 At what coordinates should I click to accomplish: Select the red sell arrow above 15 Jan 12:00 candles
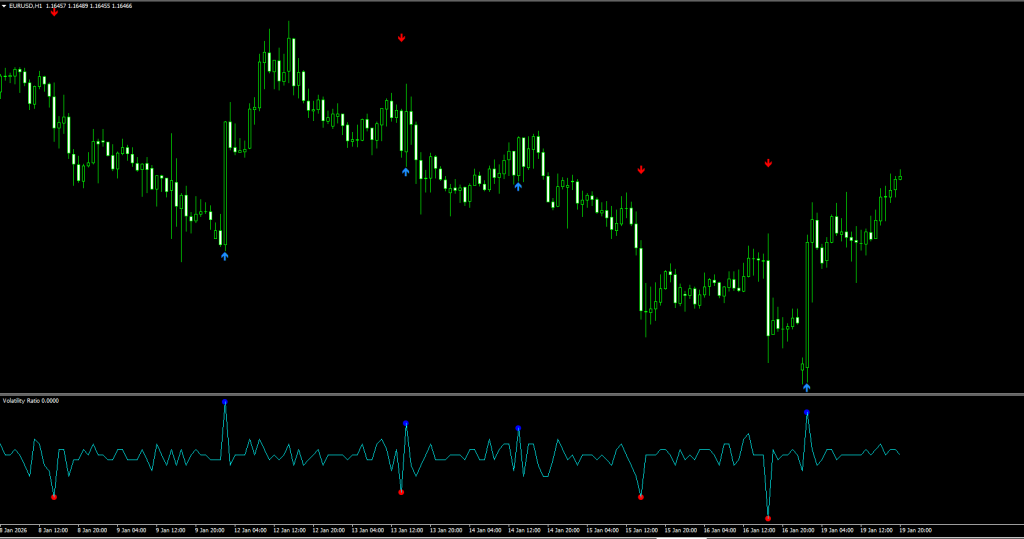point(641,170)
